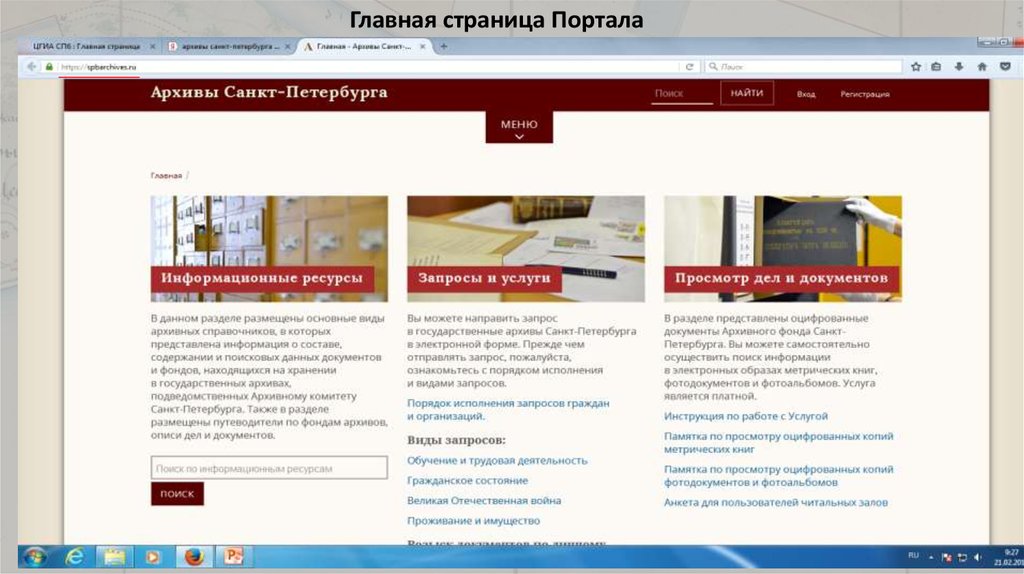The height and width of the screenshot is (574, 1024).
Task: Click the Firefox icon in the taskbar
Action: (193, 556)
